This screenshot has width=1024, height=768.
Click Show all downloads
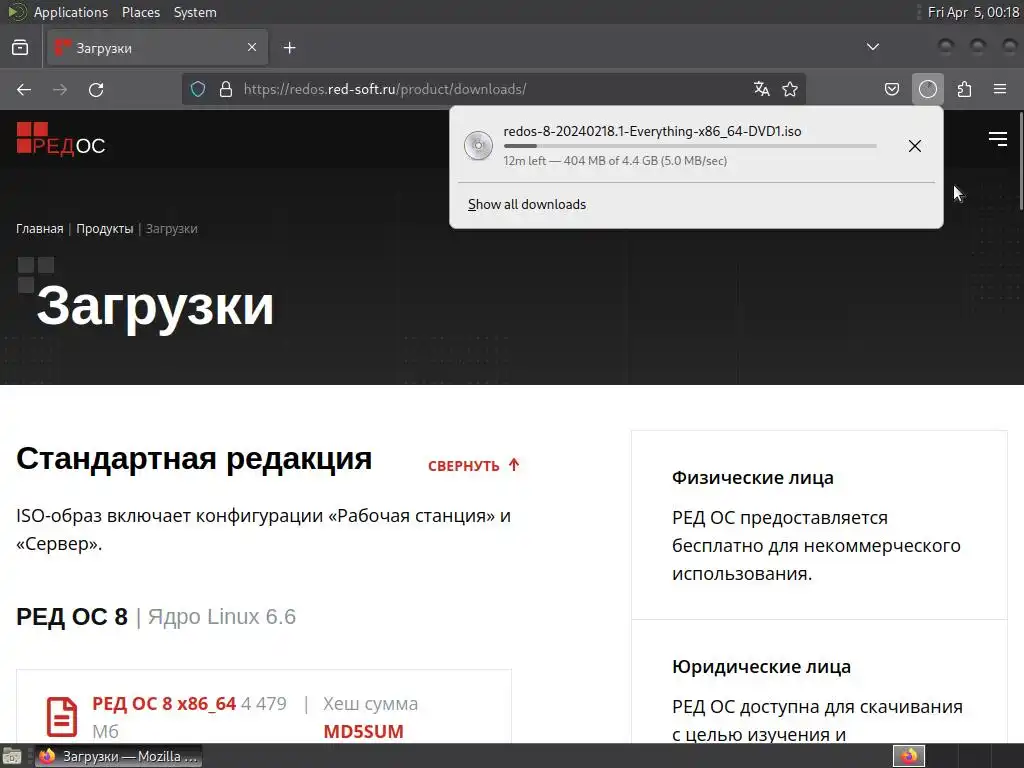[x=526, y=204]
